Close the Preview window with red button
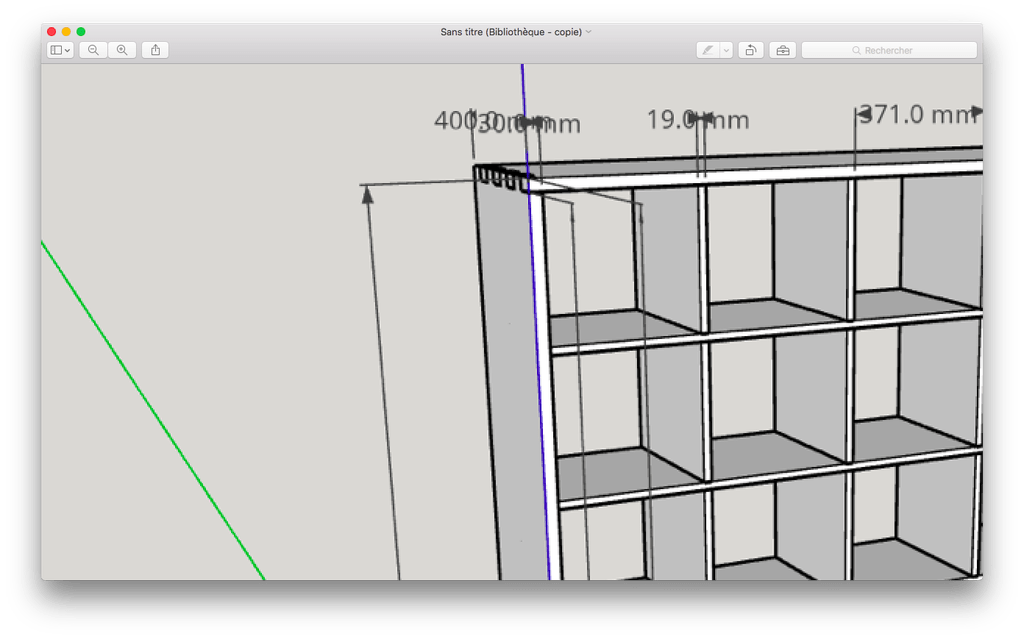Viewport: 1024px width, 639px height. pyautogui.click(x=52, y=31)
